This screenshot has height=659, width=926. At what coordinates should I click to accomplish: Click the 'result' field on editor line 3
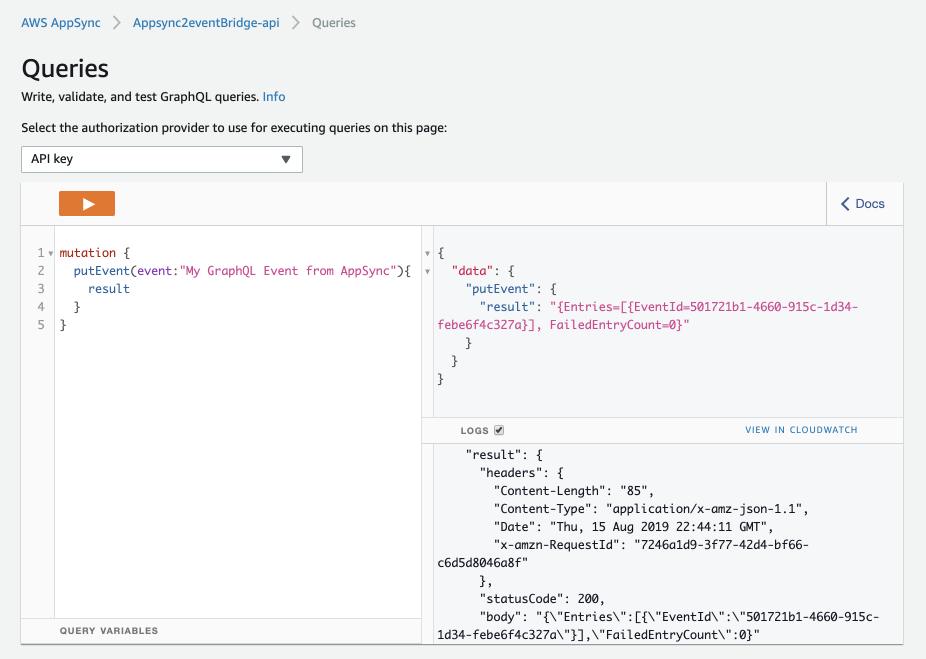pyautogui.click(x=109, y=289)
